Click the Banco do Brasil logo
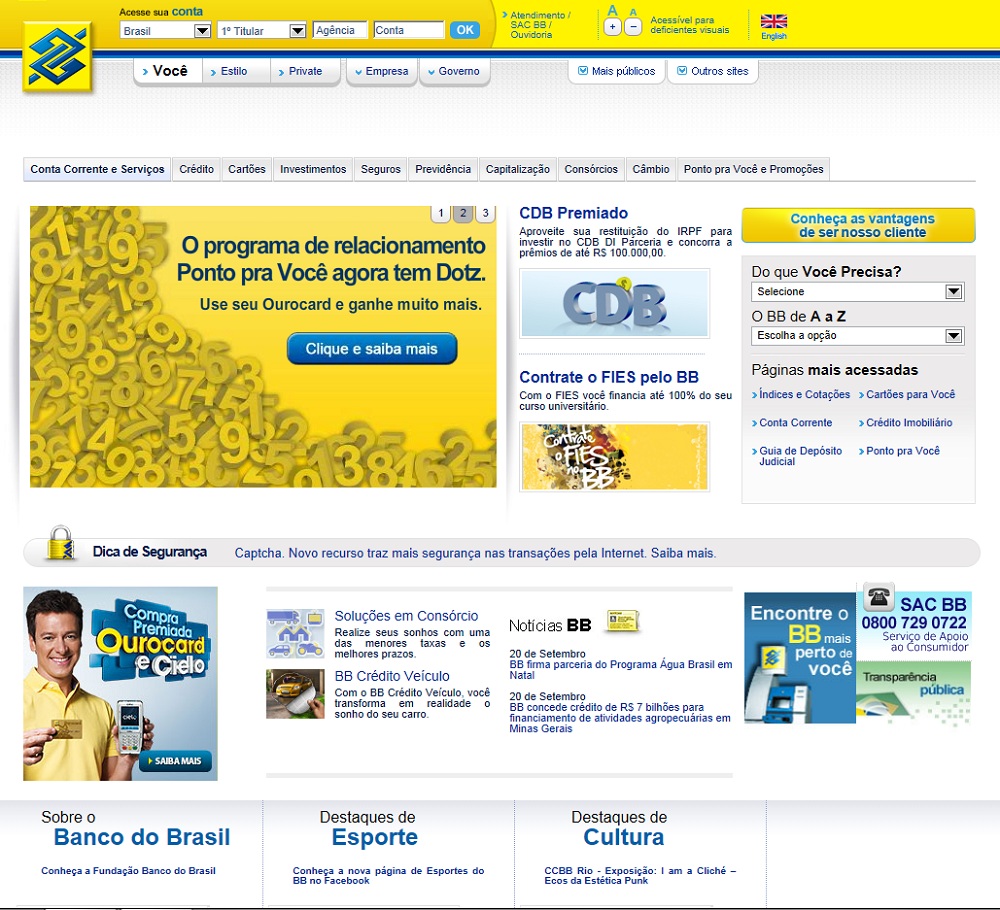The image size is (1000, 910). (57, 59)
